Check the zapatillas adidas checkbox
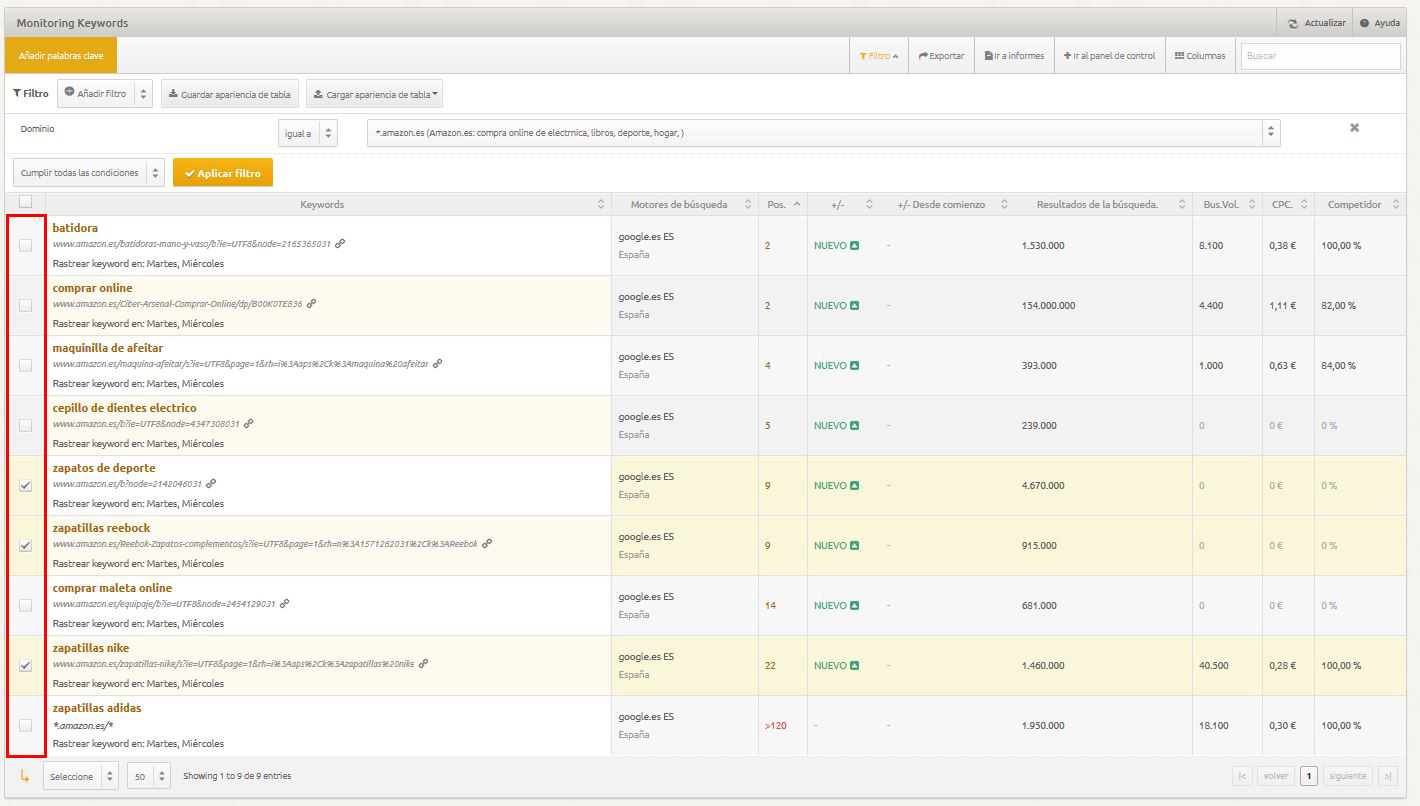 click(x=26, y=725)
